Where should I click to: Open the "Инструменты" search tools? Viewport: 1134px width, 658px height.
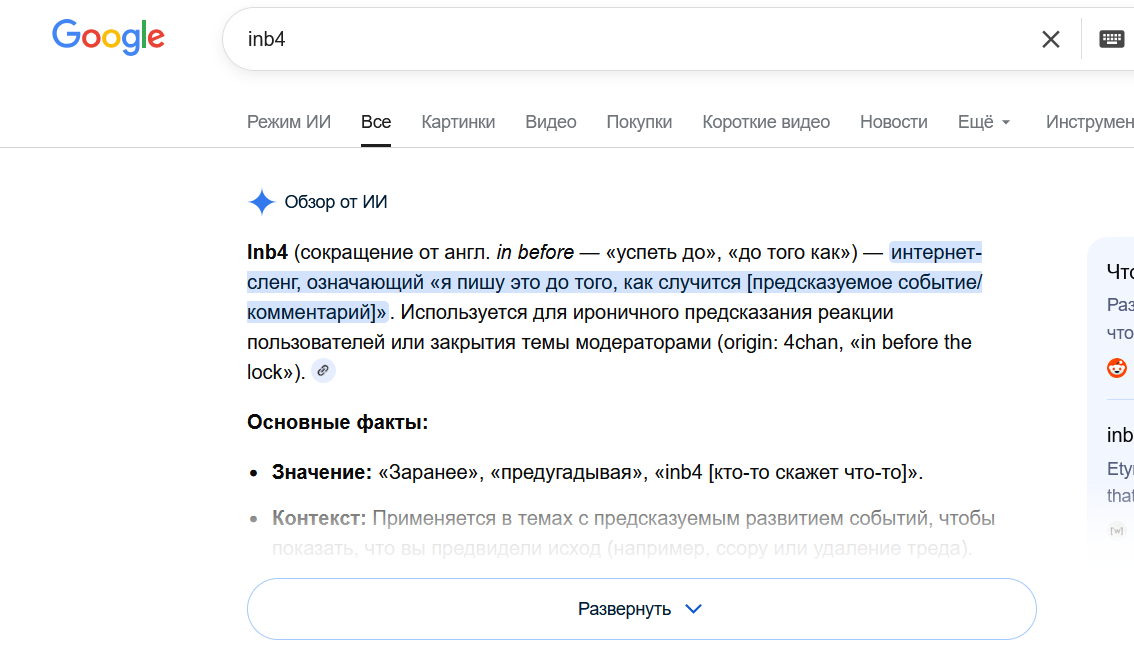tap(1090, 122)
